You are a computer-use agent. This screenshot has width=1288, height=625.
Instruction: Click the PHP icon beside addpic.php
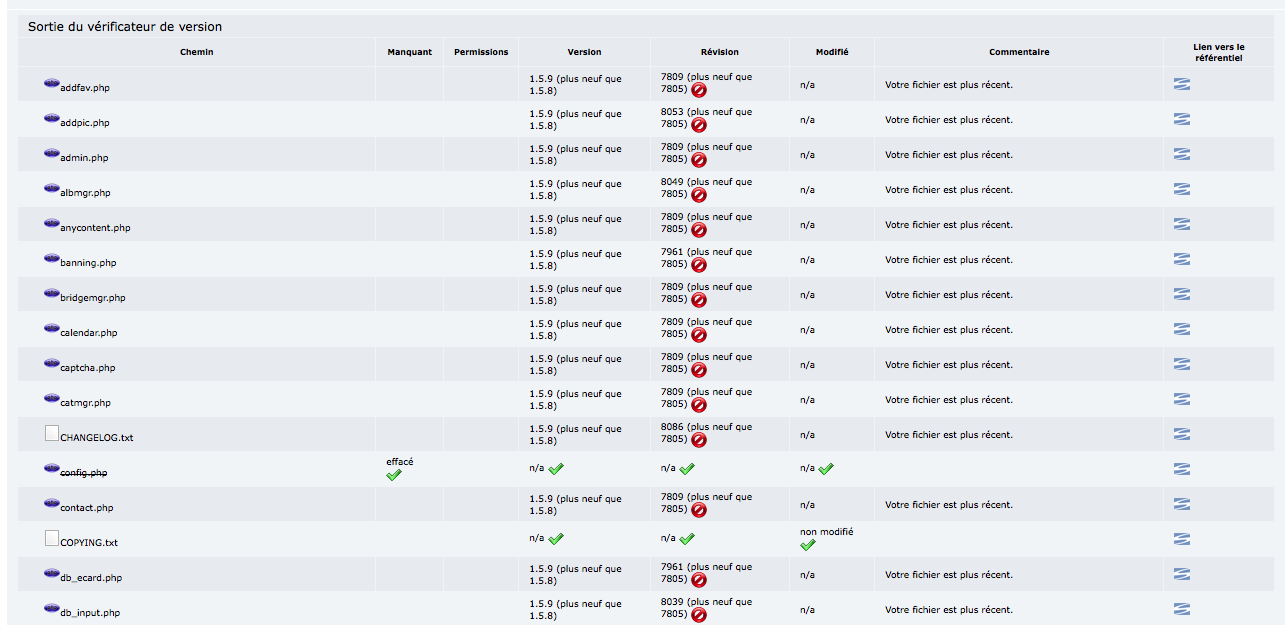coord(52,119)
